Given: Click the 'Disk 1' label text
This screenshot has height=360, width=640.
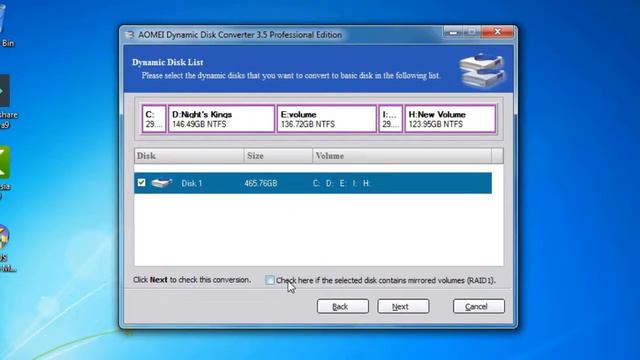Looking at the screenshot, I should [192, 183].
